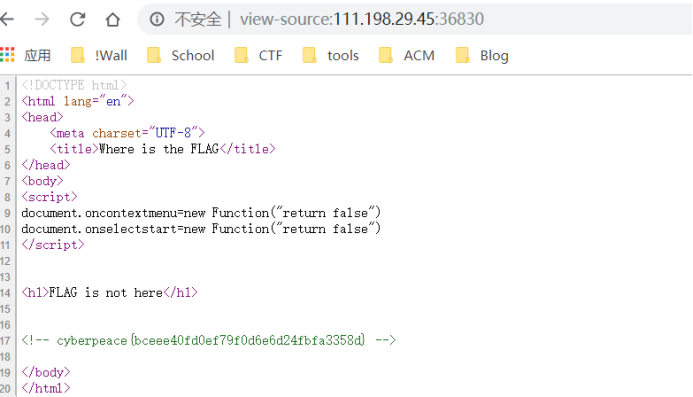Click the 'FLAG is not here' heading line

point(110,293)
